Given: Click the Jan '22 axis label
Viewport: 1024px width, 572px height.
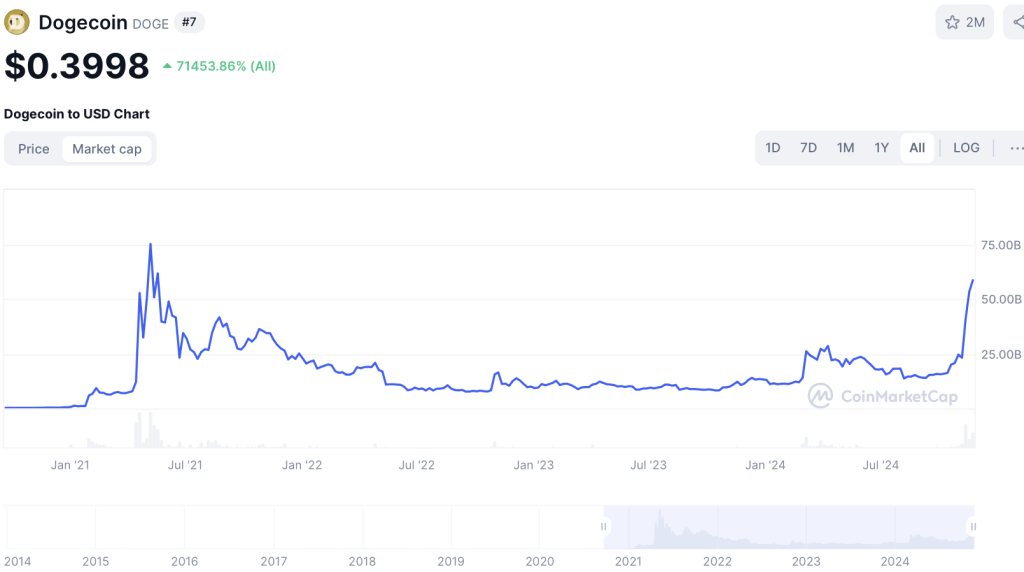Looking at the screenshot, I should pyautogui.click(x=302, y=465).
